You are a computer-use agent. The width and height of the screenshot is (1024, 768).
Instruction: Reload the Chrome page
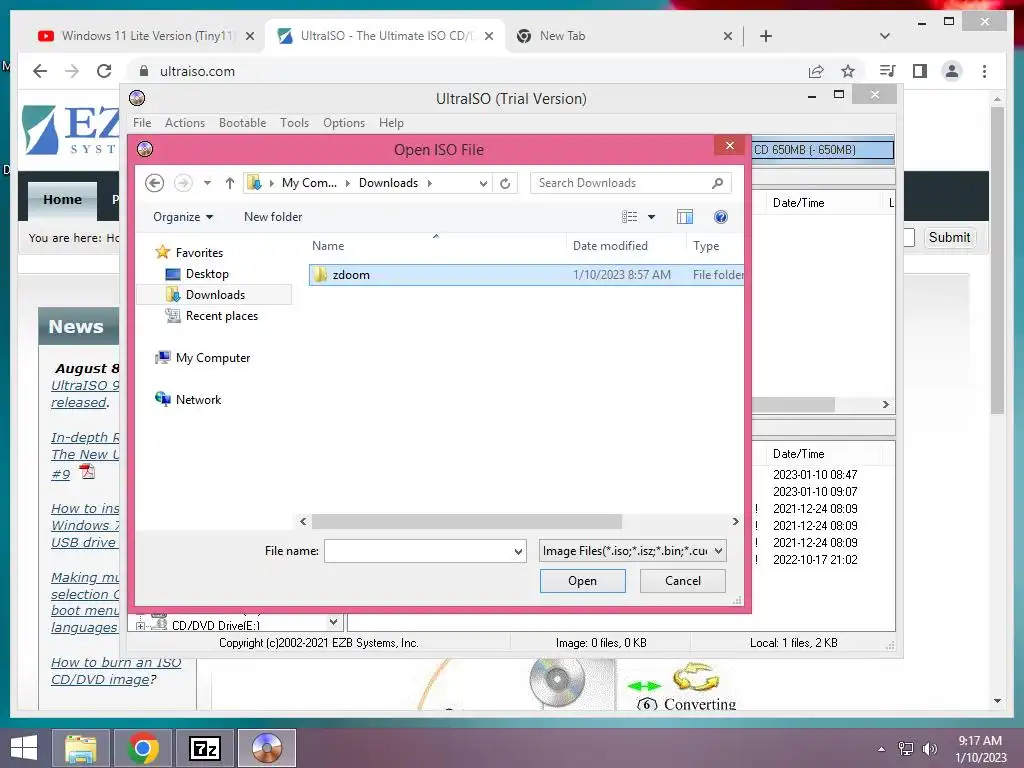(x=104, y=71)
